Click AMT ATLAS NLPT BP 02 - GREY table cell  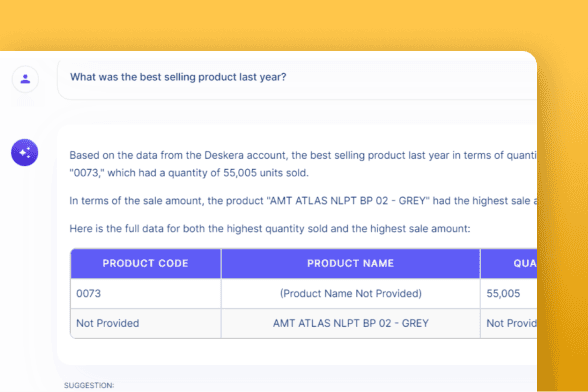click(351, 323)
